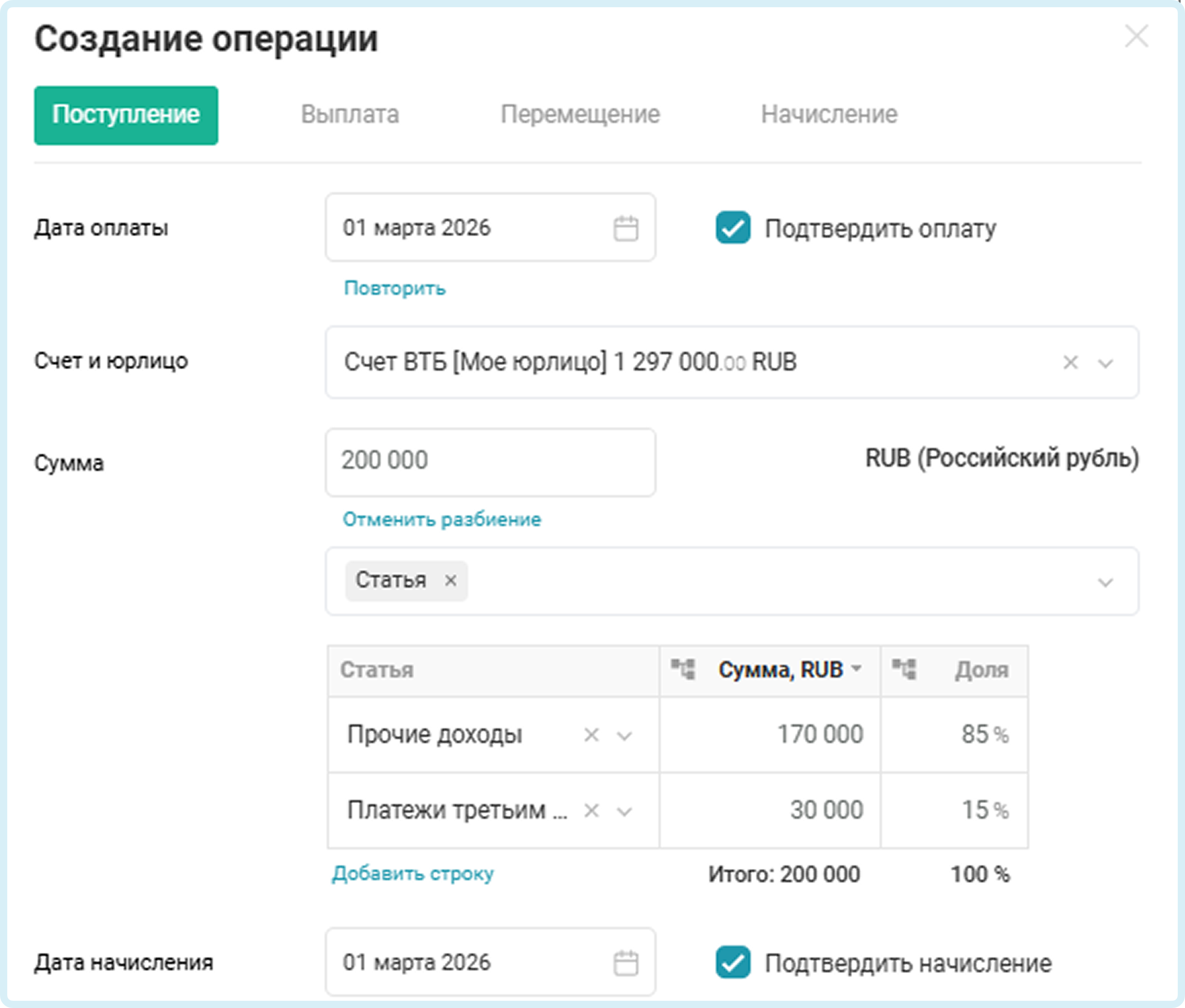Uncheck Подтвердить оплату checkbox
This screenshot has height=1008, width=1185.
click(x=733, y=228)
